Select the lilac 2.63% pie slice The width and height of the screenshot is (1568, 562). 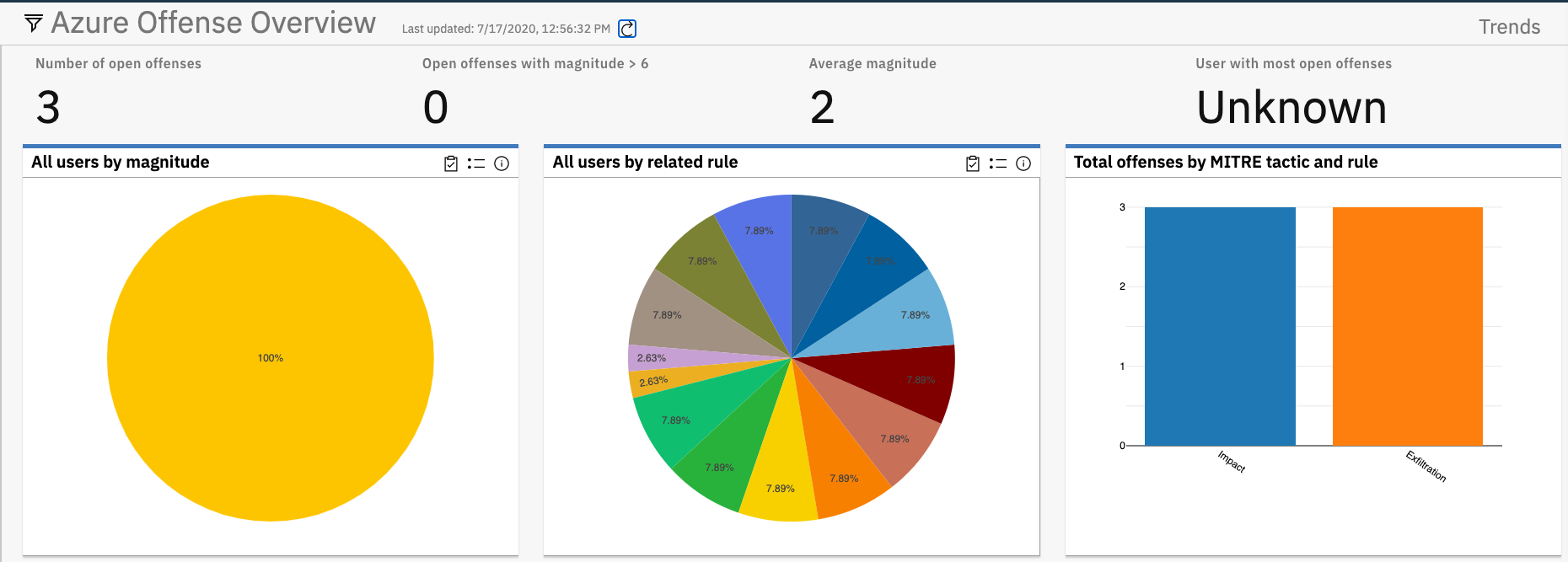coord(674,358)
